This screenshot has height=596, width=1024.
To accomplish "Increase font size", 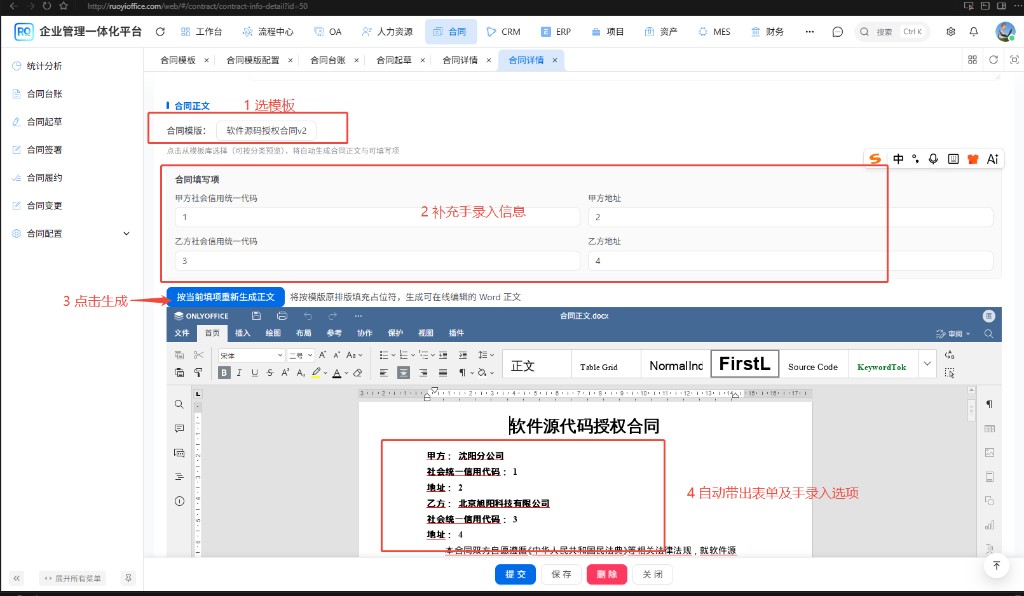I will (x=322, y=354).
